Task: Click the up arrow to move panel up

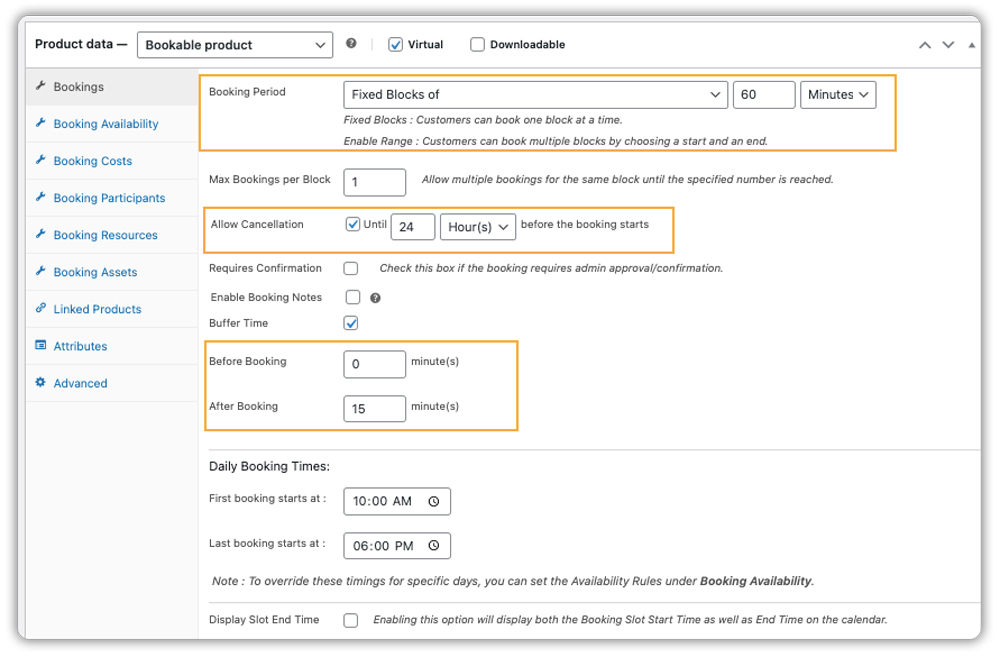Action: click(924, 44)
